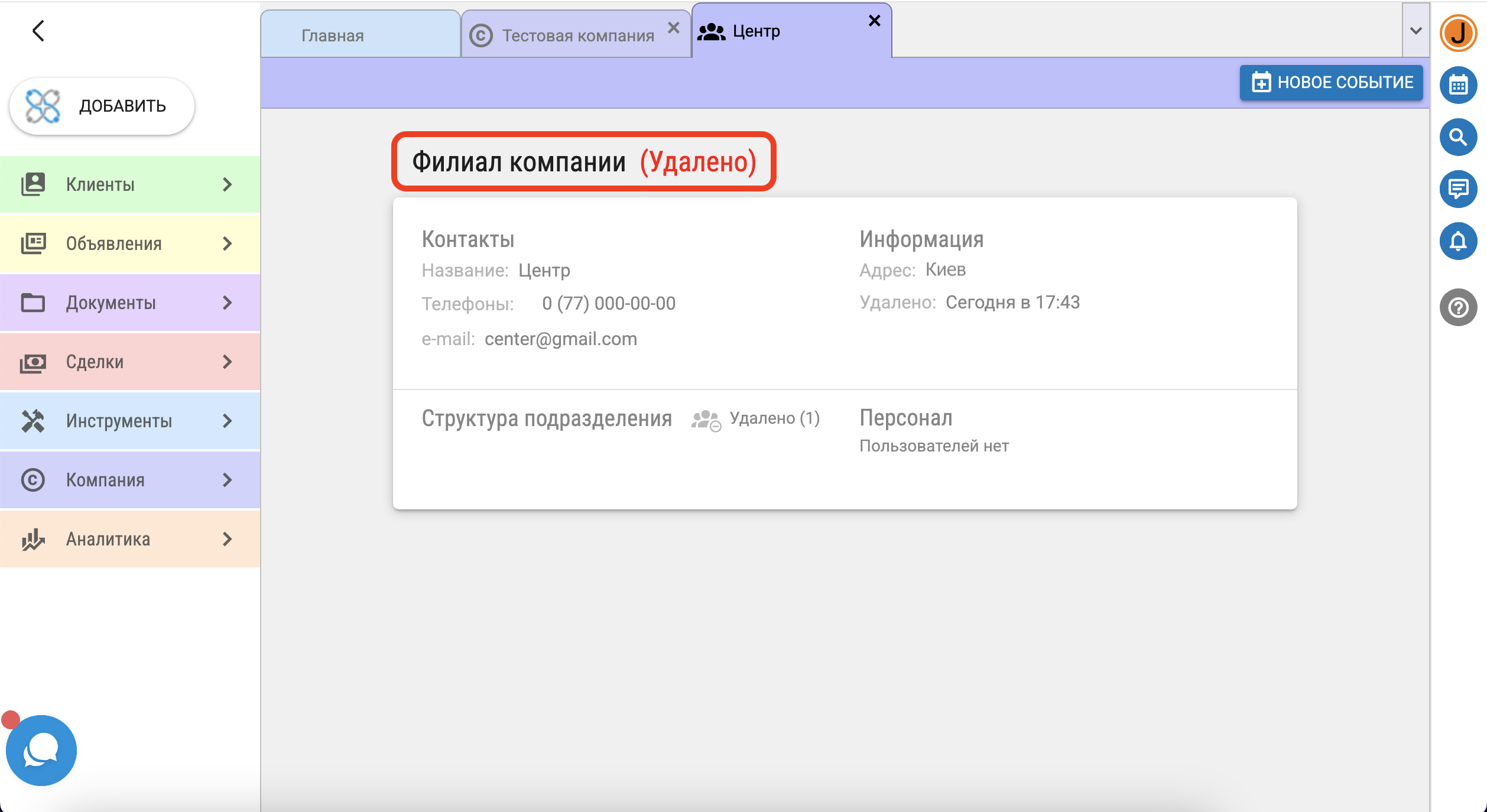Viewport: 1487px width, 812px height.
Task: Click the center@gmail.com email address
Action: (560, 339)
